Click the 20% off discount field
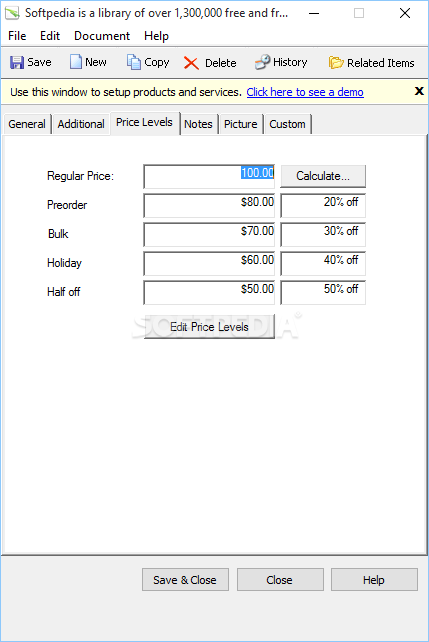The height and width of the screenshot is (642, 429). click(x=323, y=206)
